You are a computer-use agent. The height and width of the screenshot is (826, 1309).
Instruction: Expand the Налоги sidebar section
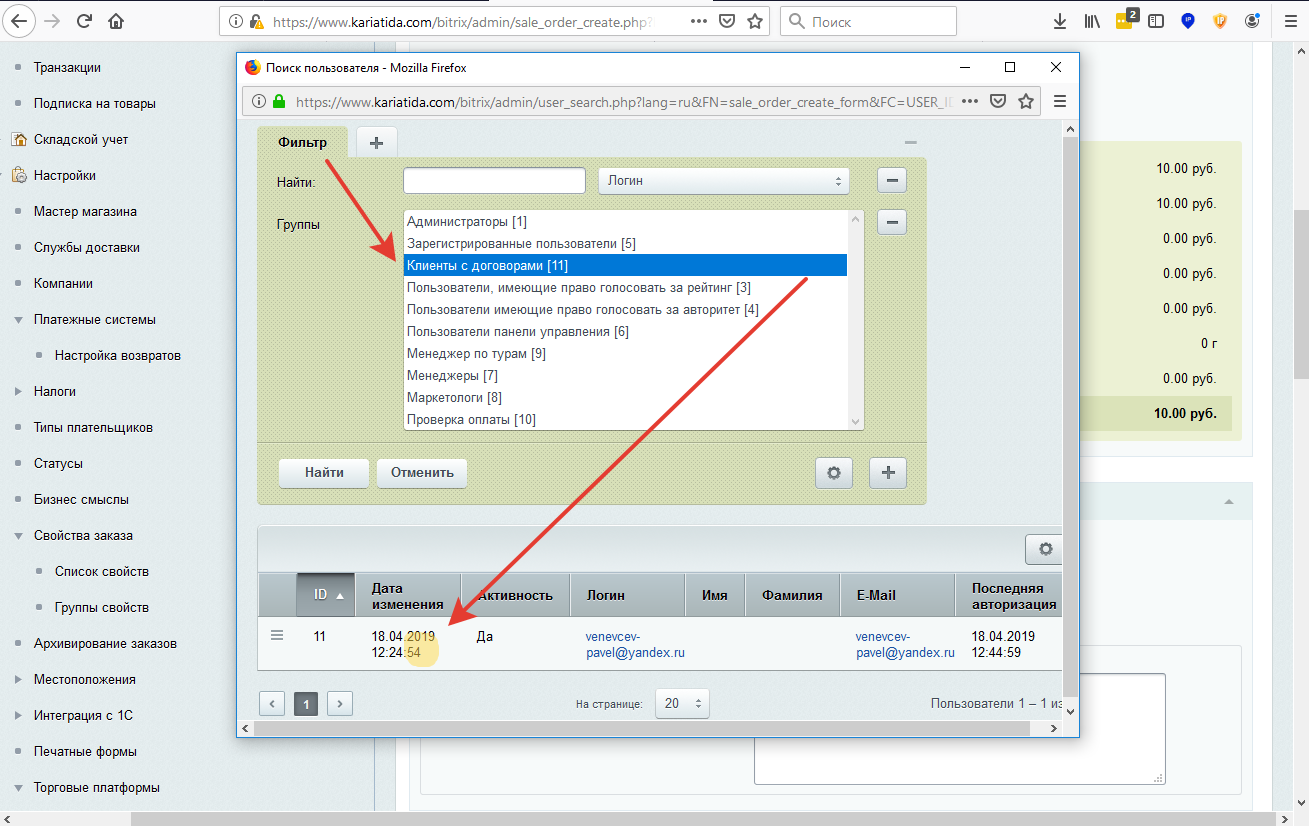[x=19, y=392]
